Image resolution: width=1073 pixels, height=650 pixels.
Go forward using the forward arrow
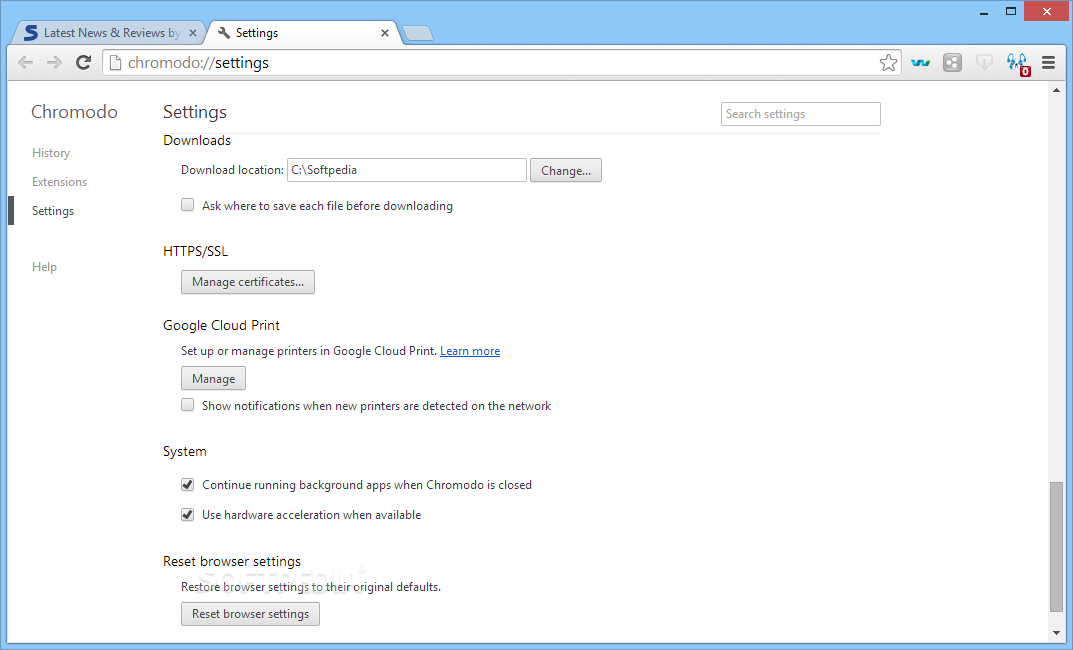click(x=54, y=63)
